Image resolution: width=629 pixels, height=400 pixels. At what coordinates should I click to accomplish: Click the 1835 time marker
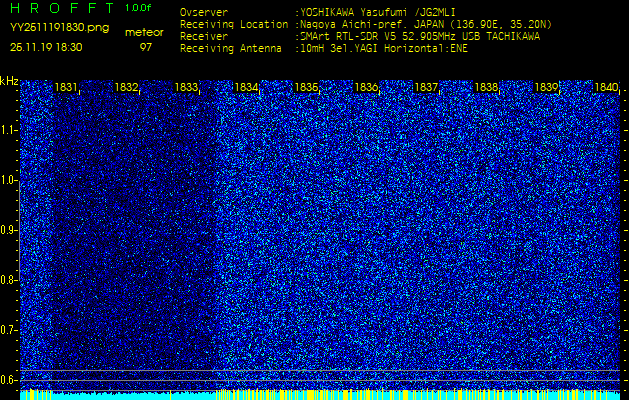306,87
